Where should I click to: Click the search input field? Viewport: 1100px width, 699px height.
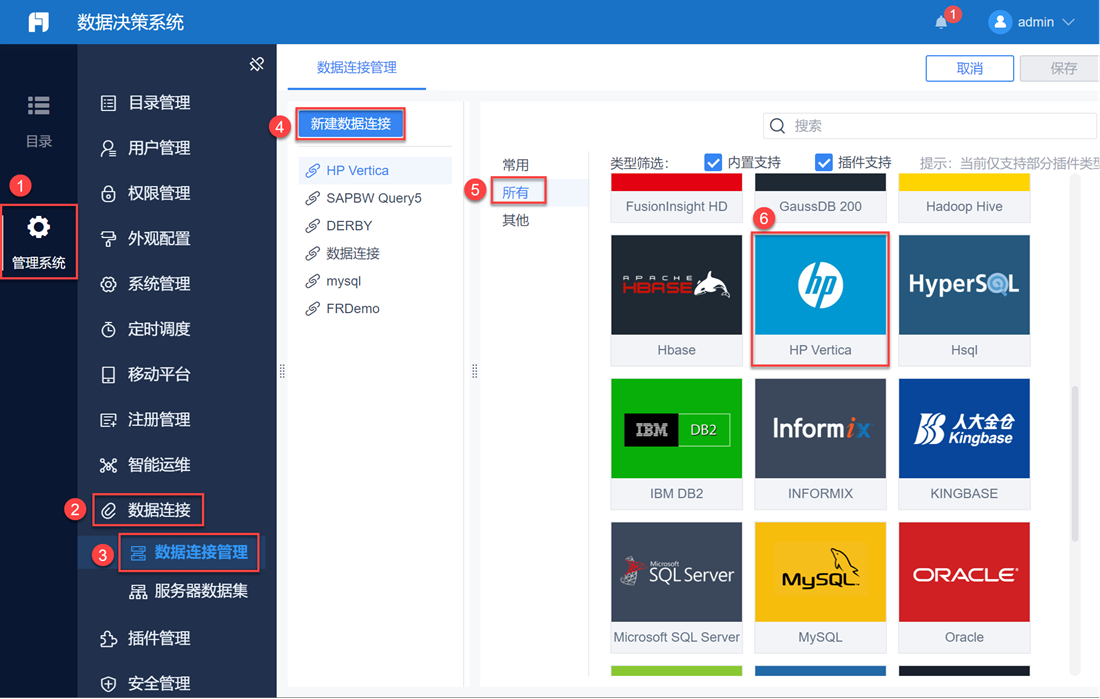[930, 126]
